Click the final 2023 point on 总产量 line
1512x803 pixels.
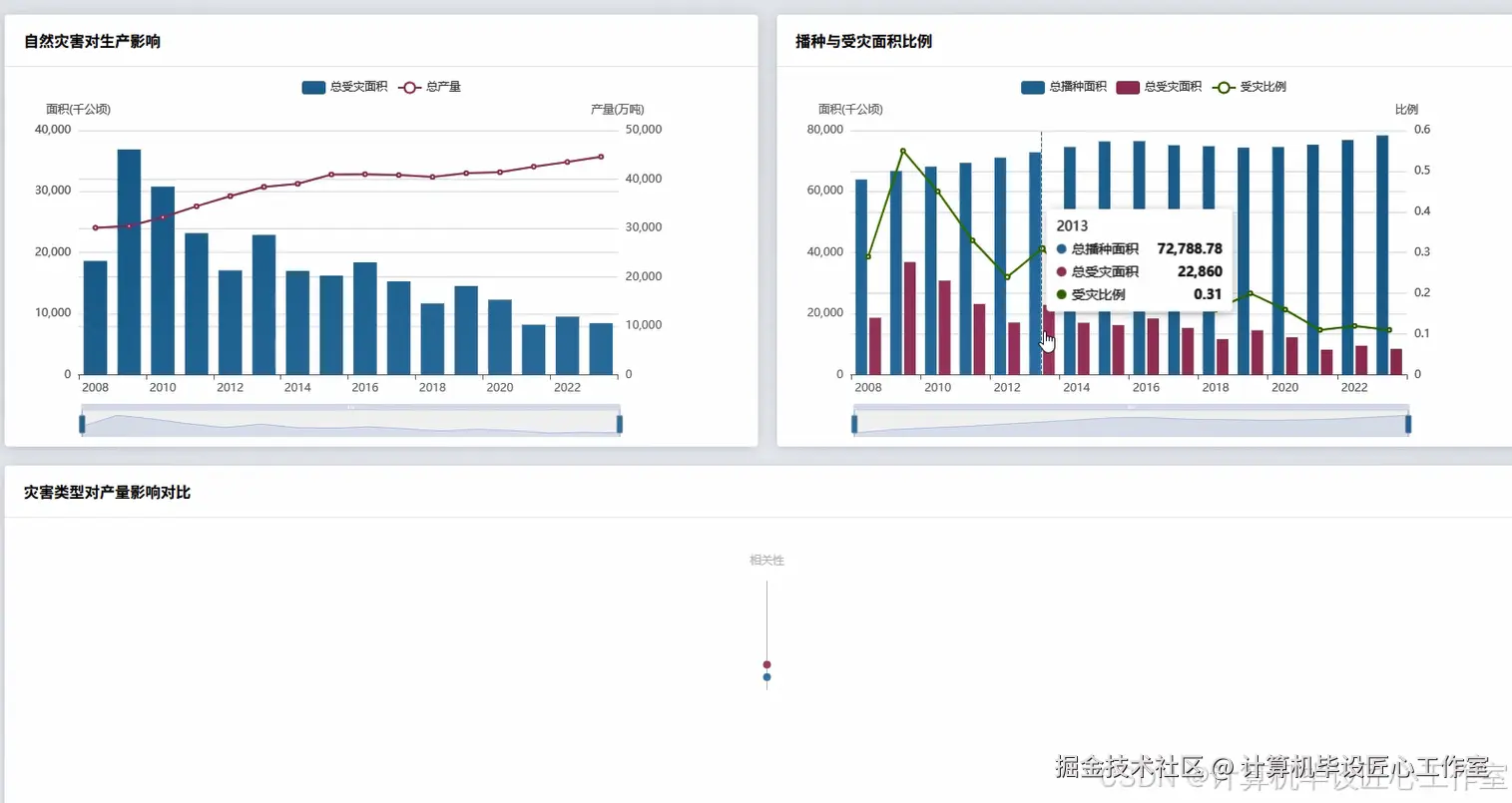coord(601,157)
